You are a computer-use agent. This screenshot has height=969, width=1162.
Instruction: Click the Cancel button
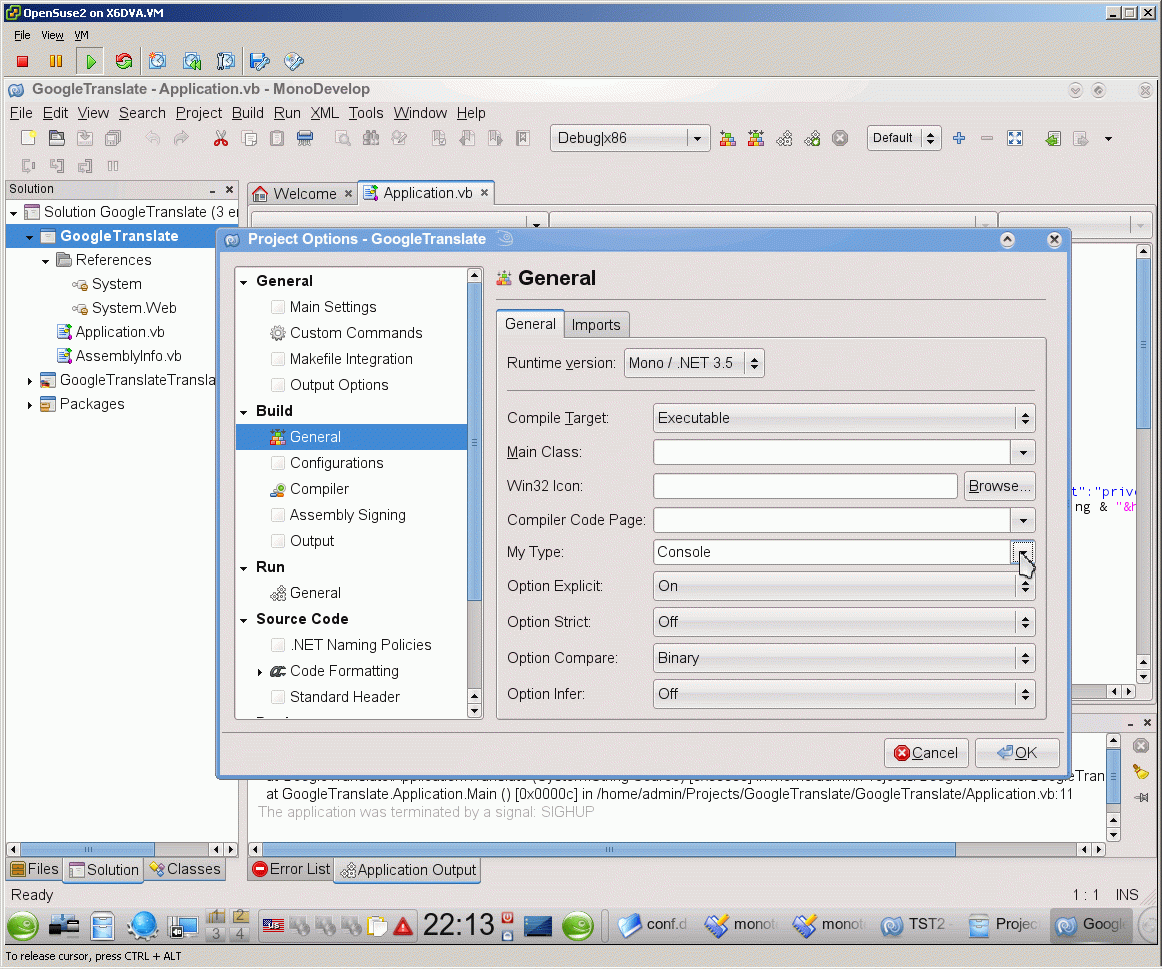tap(926, 753)
